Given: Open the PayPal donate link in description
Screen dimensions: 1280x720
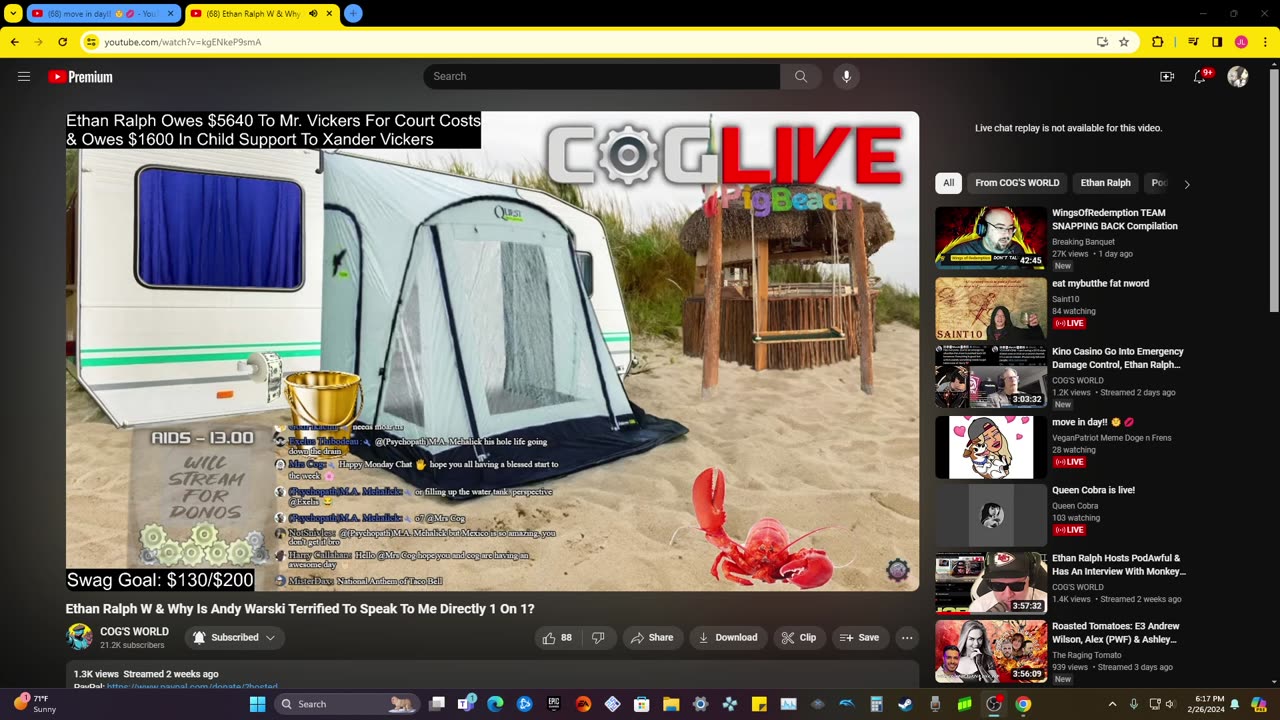Looking at the screenshot, I should [192, 687].
